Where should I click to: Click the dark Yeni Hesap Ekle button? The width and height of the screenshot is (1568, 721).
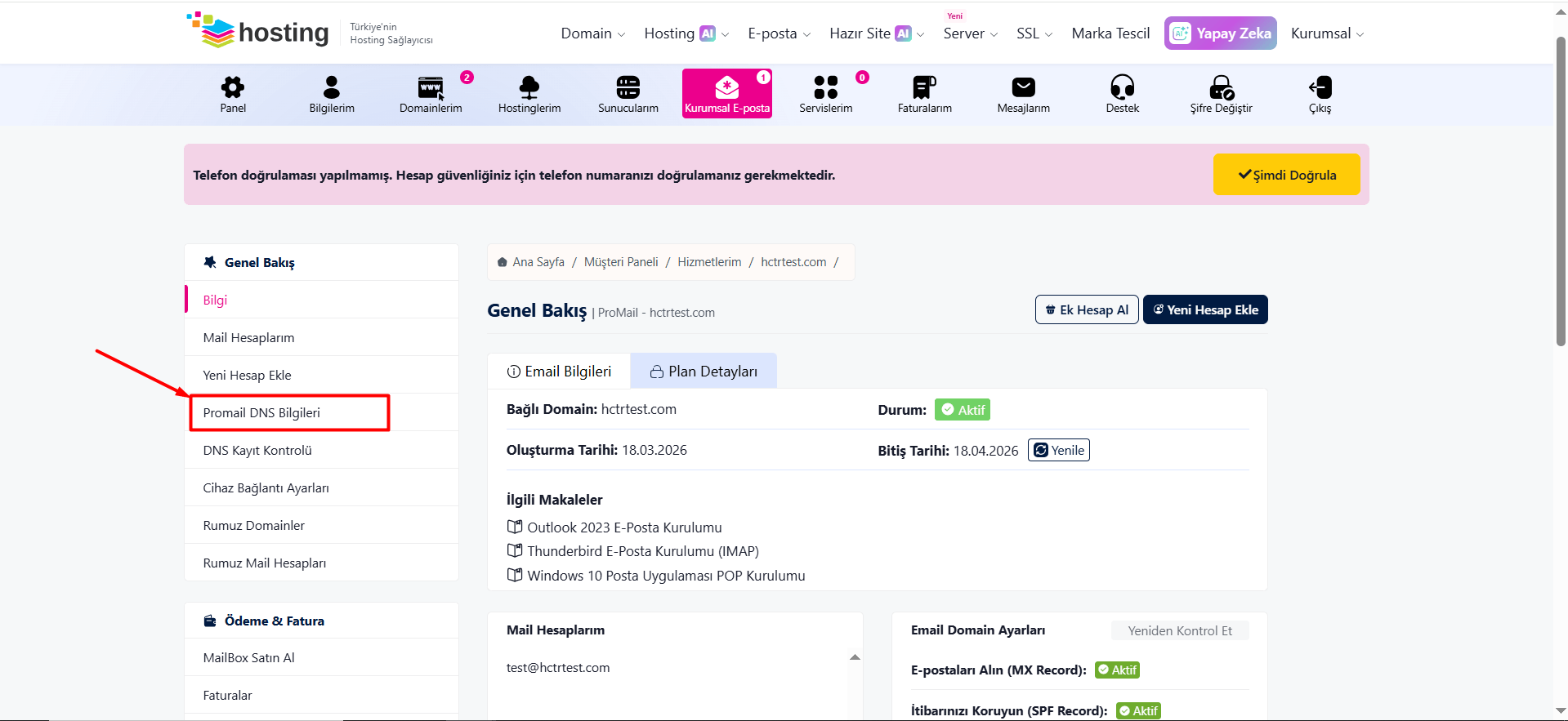tap(1205, 309)
